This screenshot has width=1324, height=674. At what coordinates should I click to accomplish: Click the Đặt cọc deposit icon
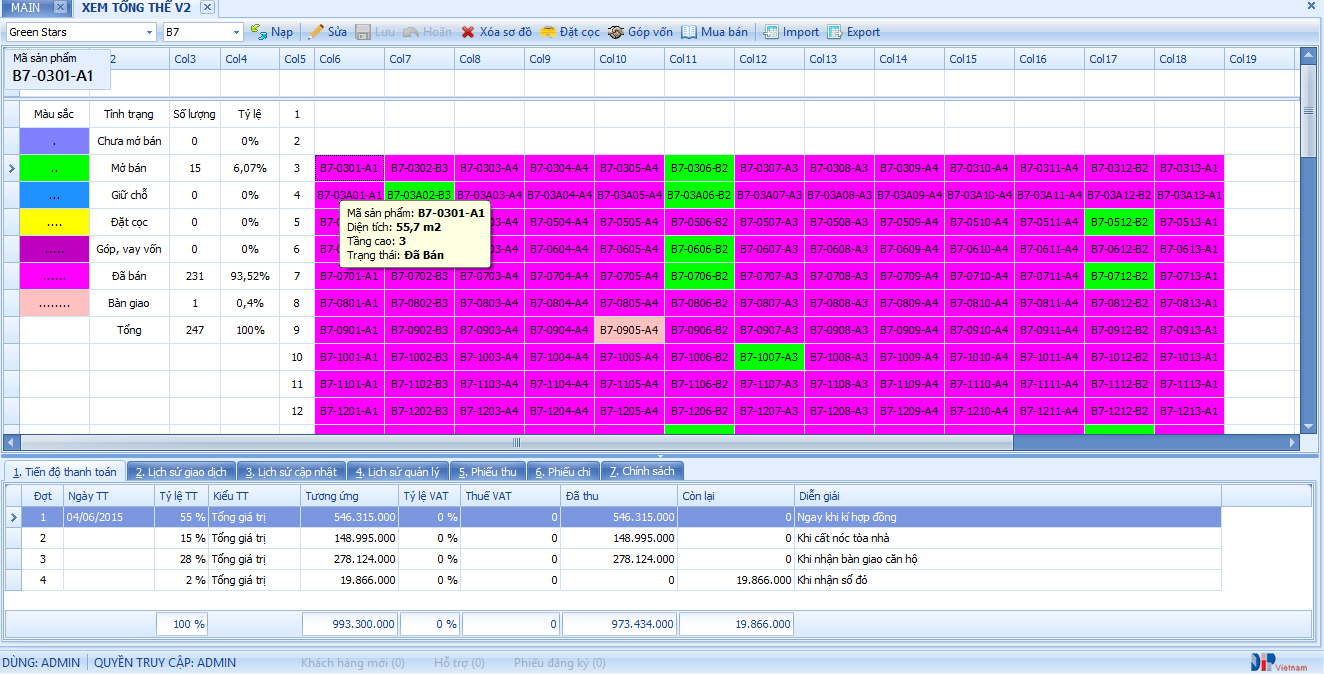(548, 32)
